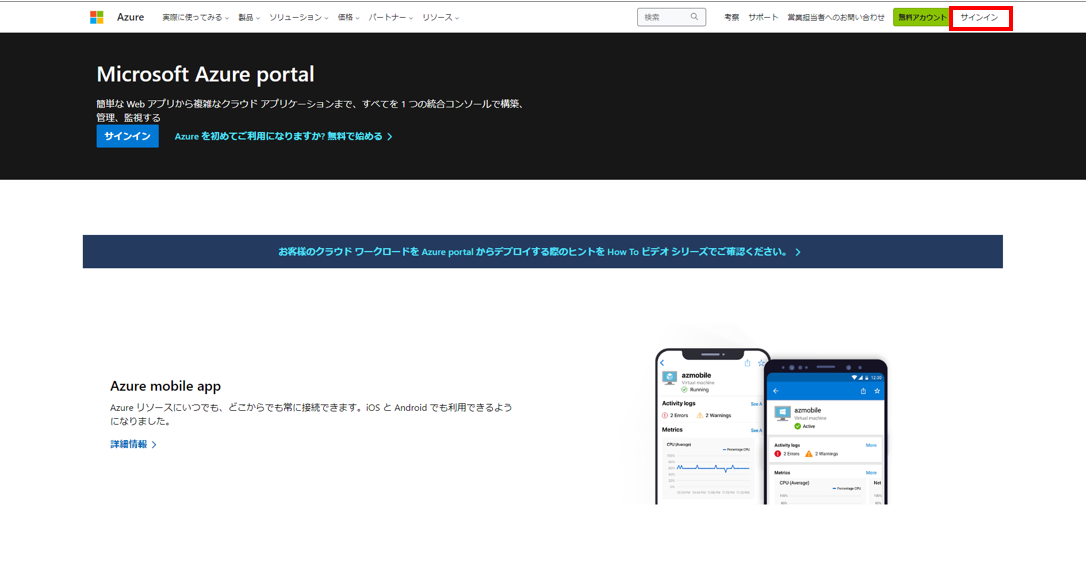Open 詳細情報 under Azure mobile app
The image size is (1086, 579).
click(133, 445)
